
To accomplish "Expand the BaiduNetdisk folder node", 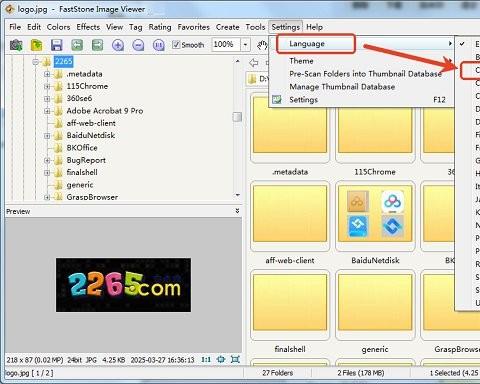I will pos(47,136).
